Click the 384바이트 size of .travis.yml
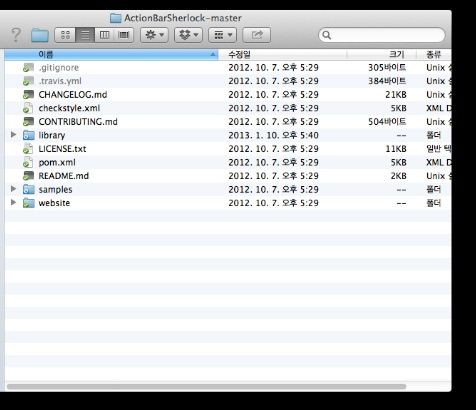Viewport: 476px width, 410px height. (387, 81)
